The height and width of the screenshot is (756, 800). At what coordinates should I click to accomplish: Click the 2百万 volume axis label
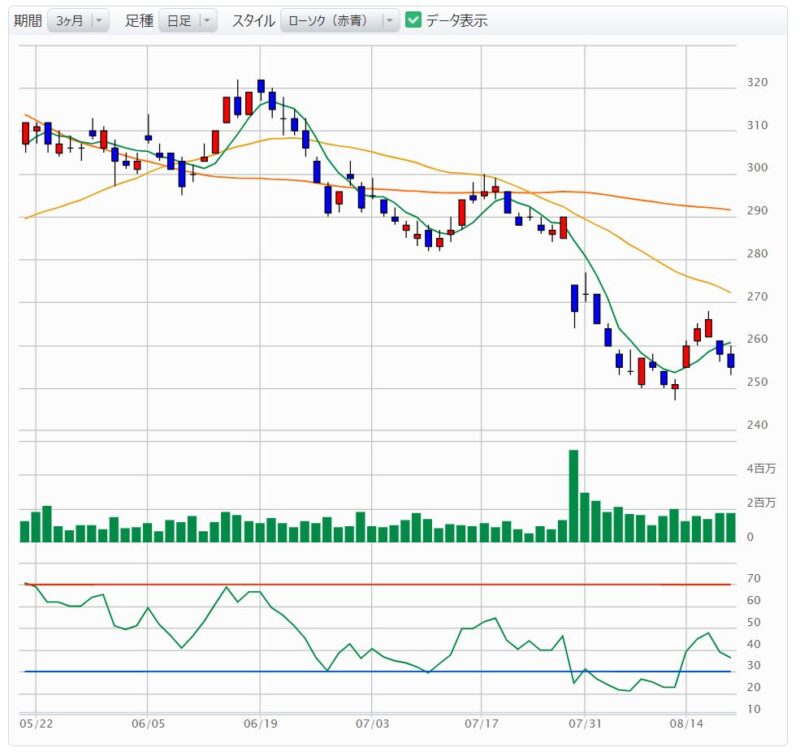coord(761,502)
